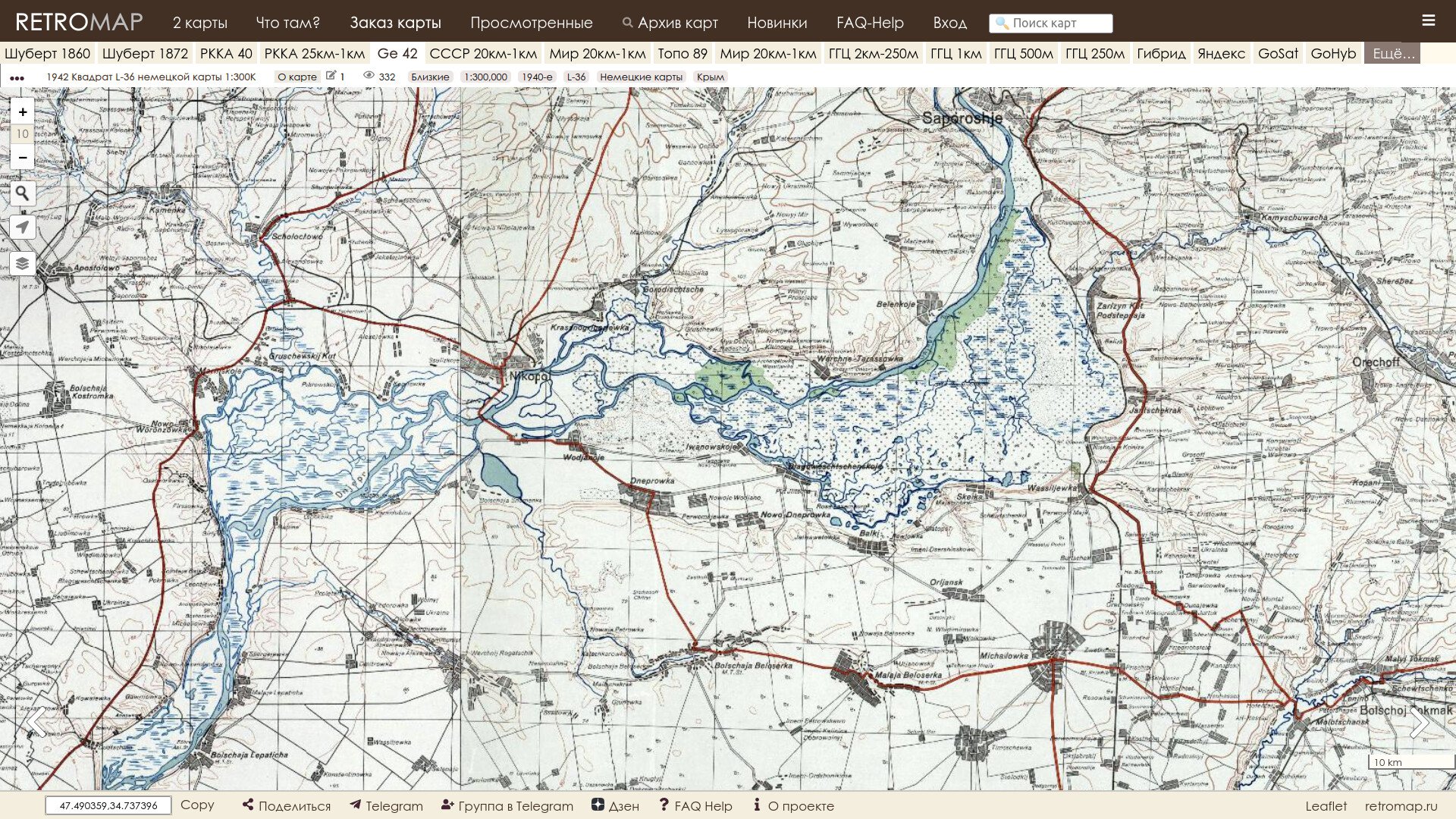Open the Leaflet link
This screenshot has height=819, width=1456.
1326,805
